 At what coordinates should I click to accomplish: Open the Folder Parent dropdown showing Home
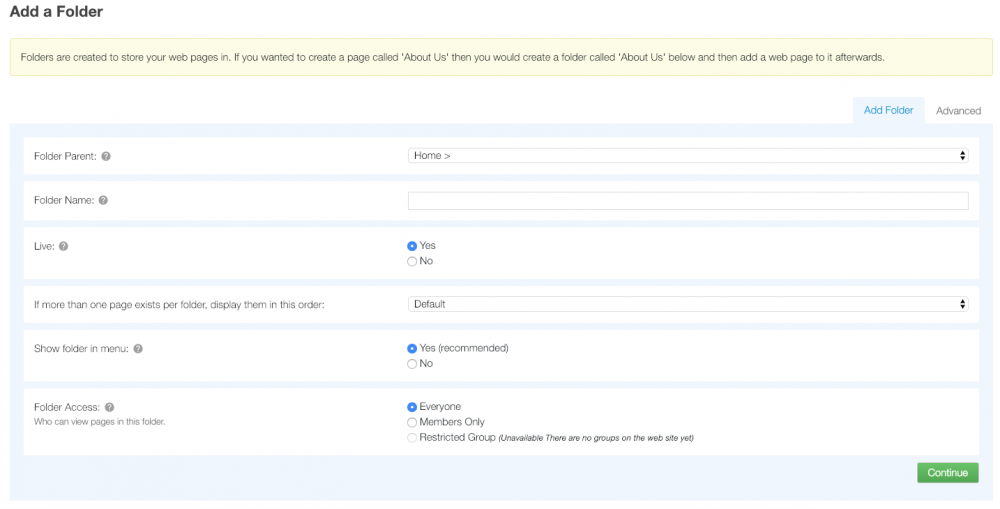[688, 156]
